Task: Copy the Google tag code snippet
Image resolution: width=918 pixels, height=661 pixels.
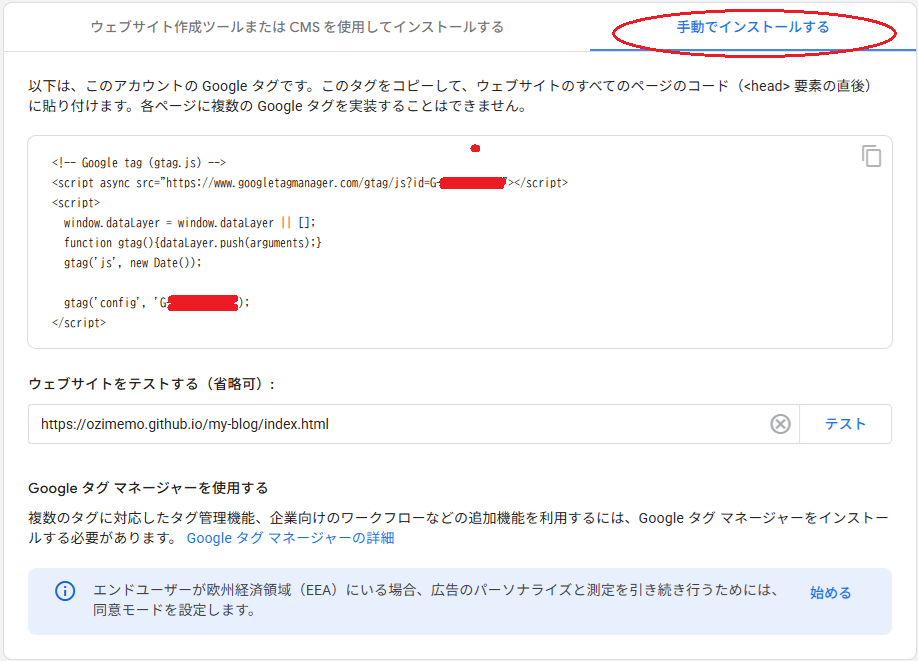Action: click(871, 156)
